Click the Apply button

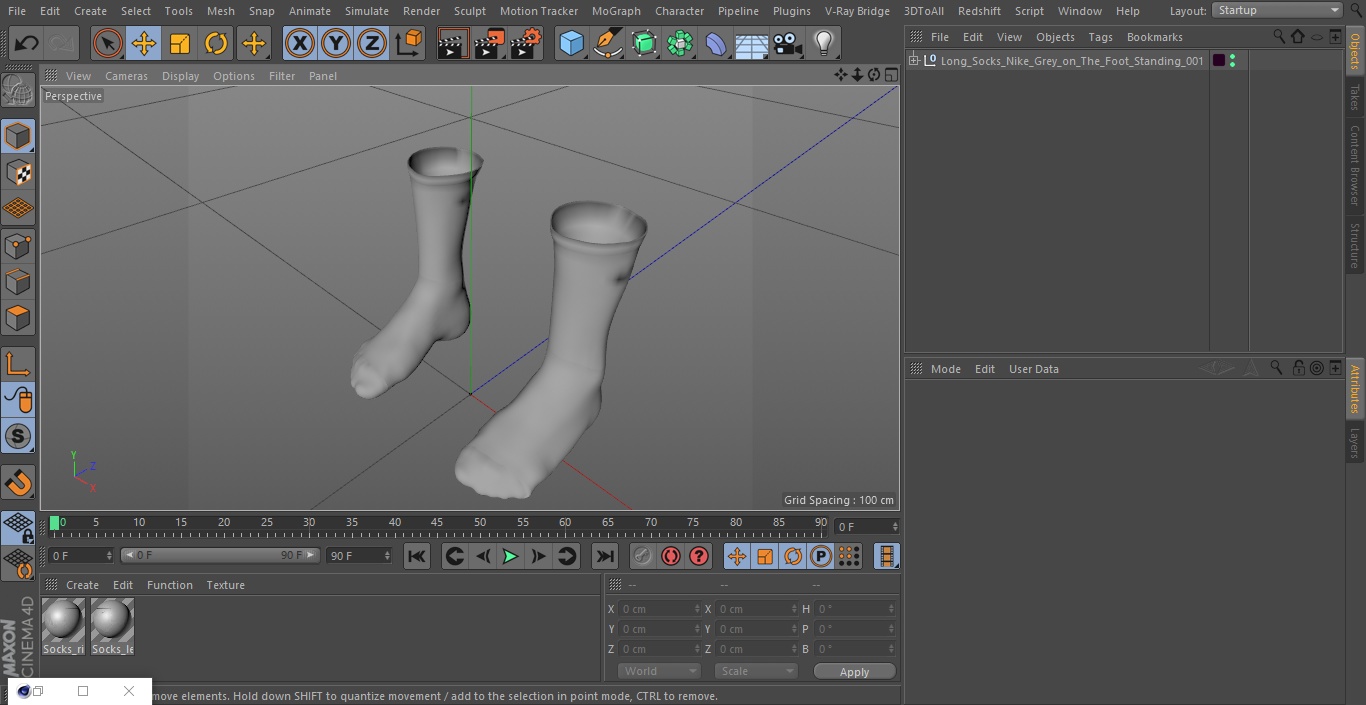pos(854,672)
